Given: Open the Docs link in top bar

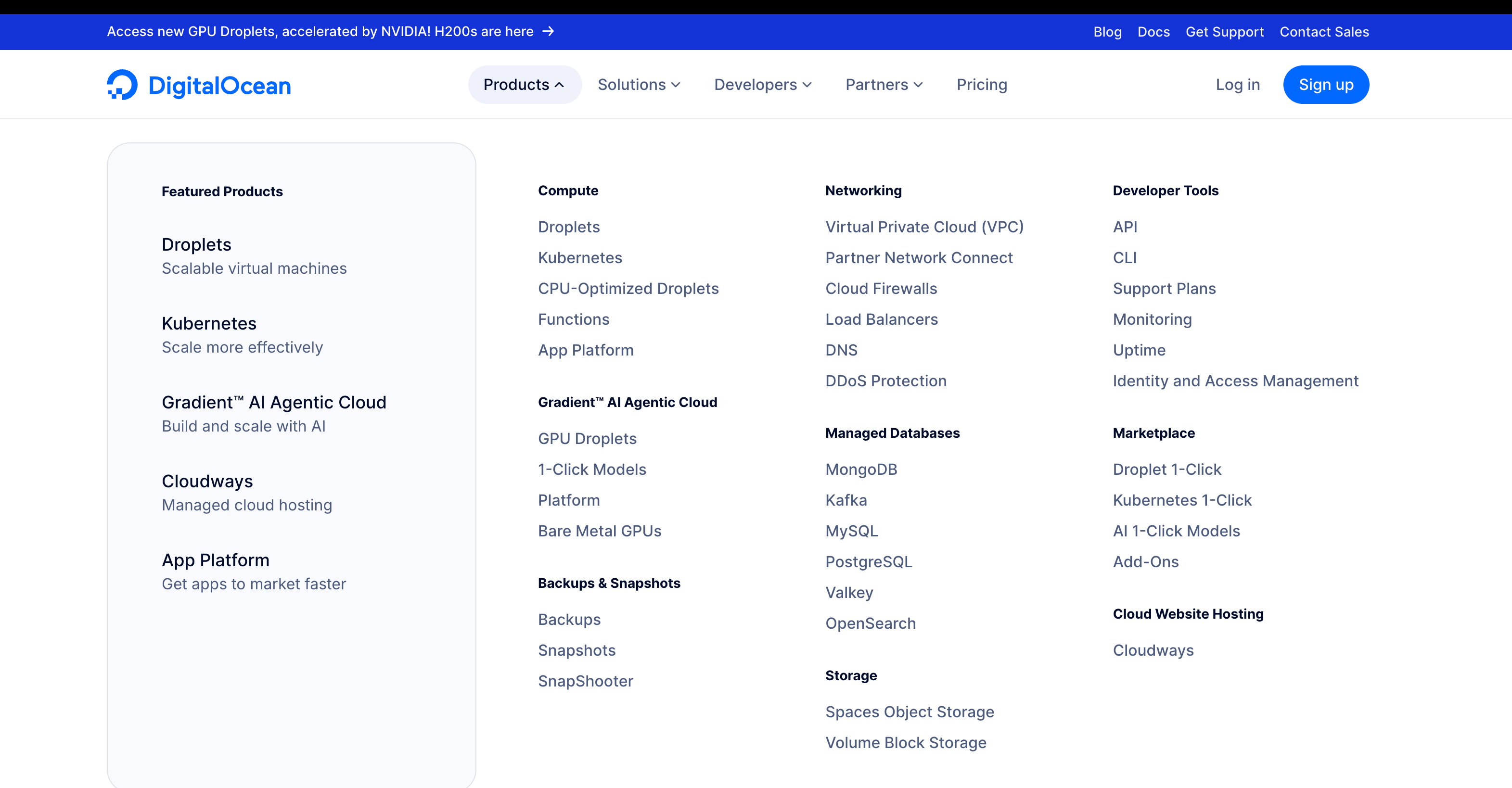Looking at the screenshot, I should (x=1153, y=32).
